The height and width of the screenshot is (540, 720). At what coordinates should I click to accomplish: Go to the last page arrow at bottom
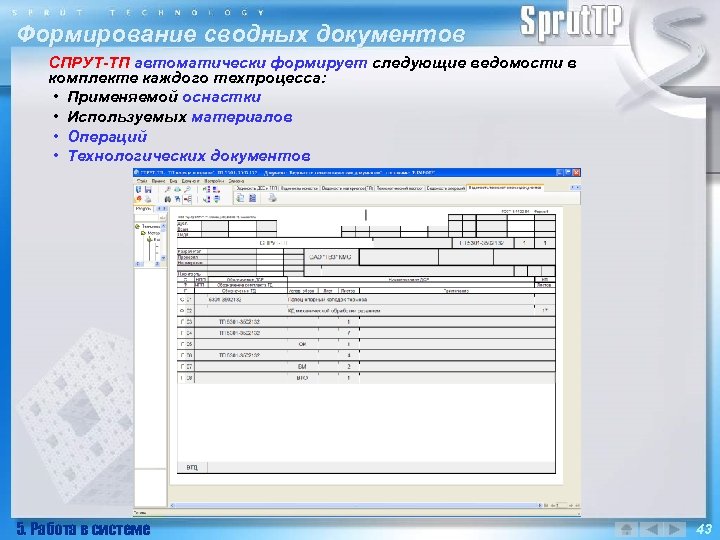(577, 505)
